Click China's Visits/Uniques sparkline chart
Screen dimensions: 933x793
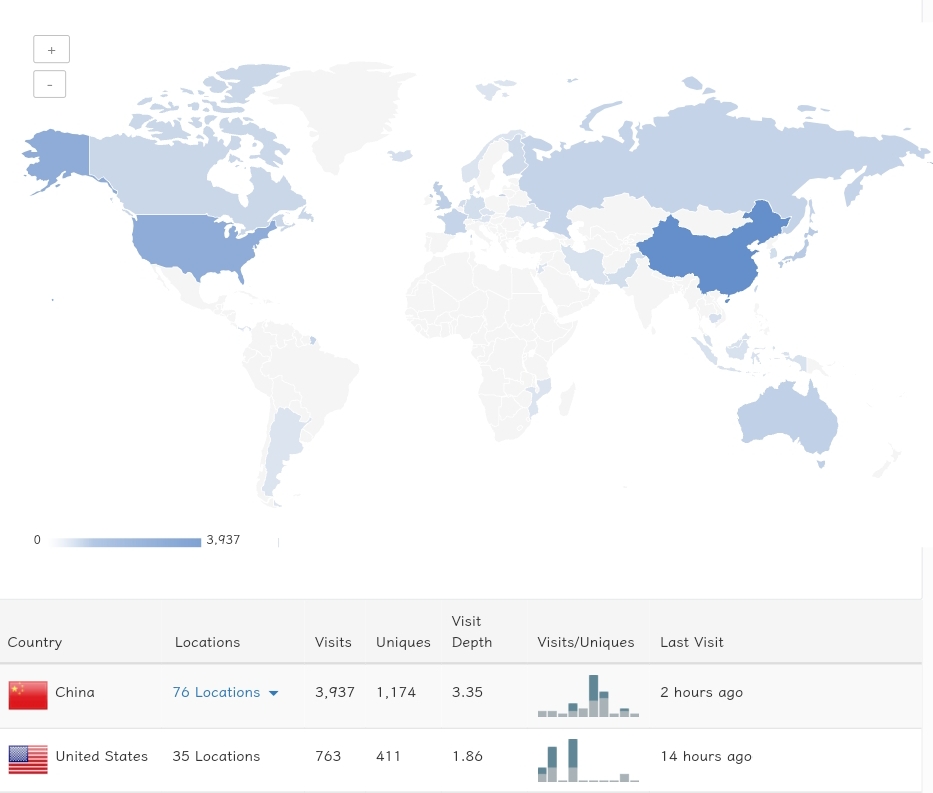(588, 694)
